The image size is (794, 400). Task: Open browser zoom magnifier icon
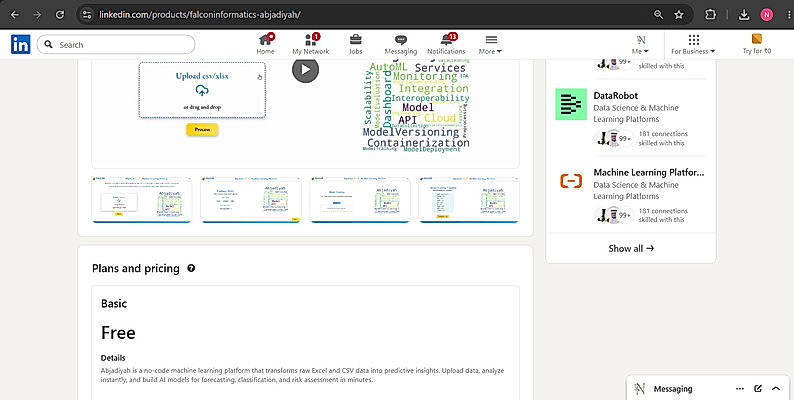tap(658, 15)
